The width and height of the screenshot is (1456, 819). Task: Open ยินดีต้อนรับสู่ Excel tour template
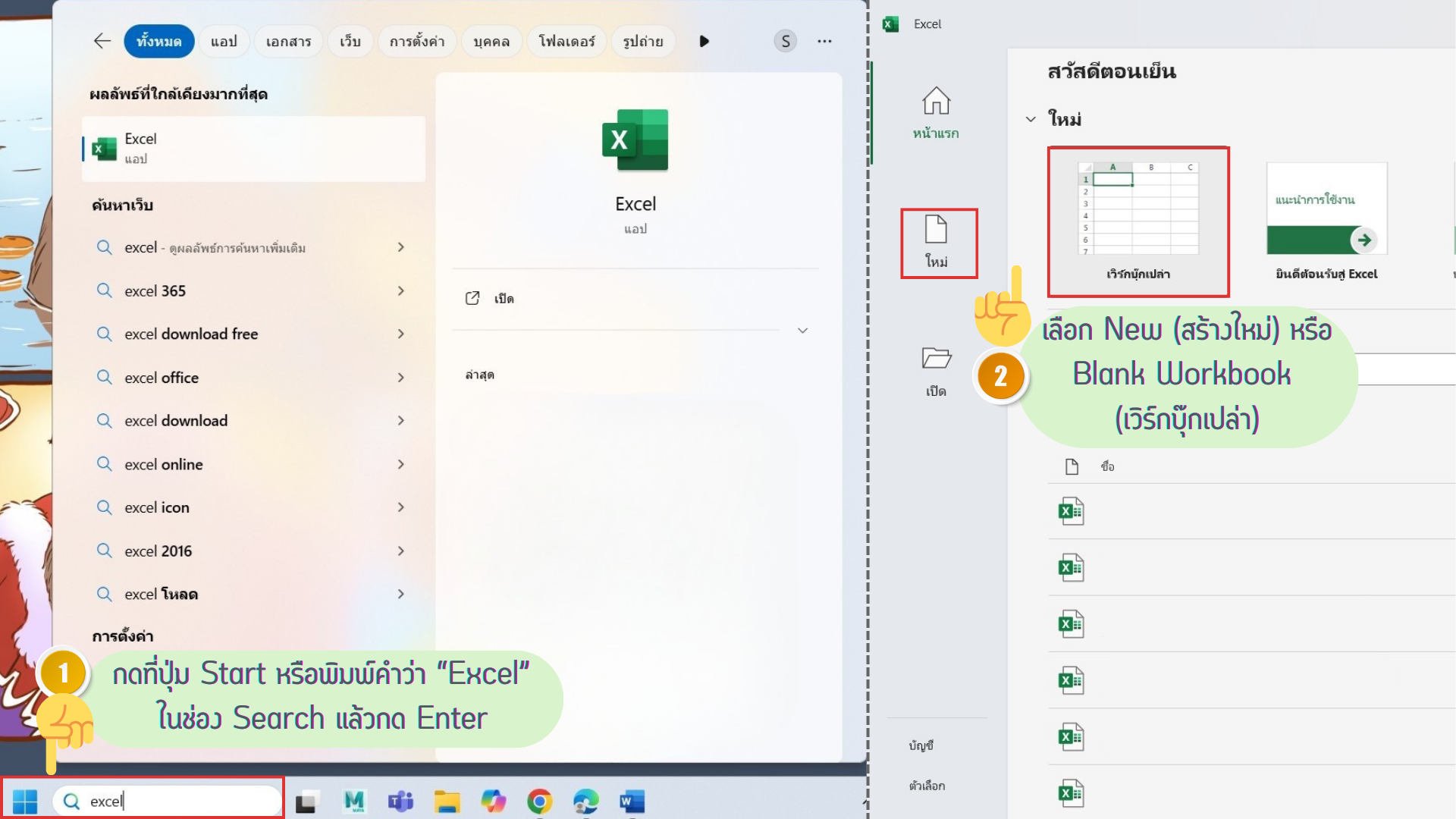1327,221
